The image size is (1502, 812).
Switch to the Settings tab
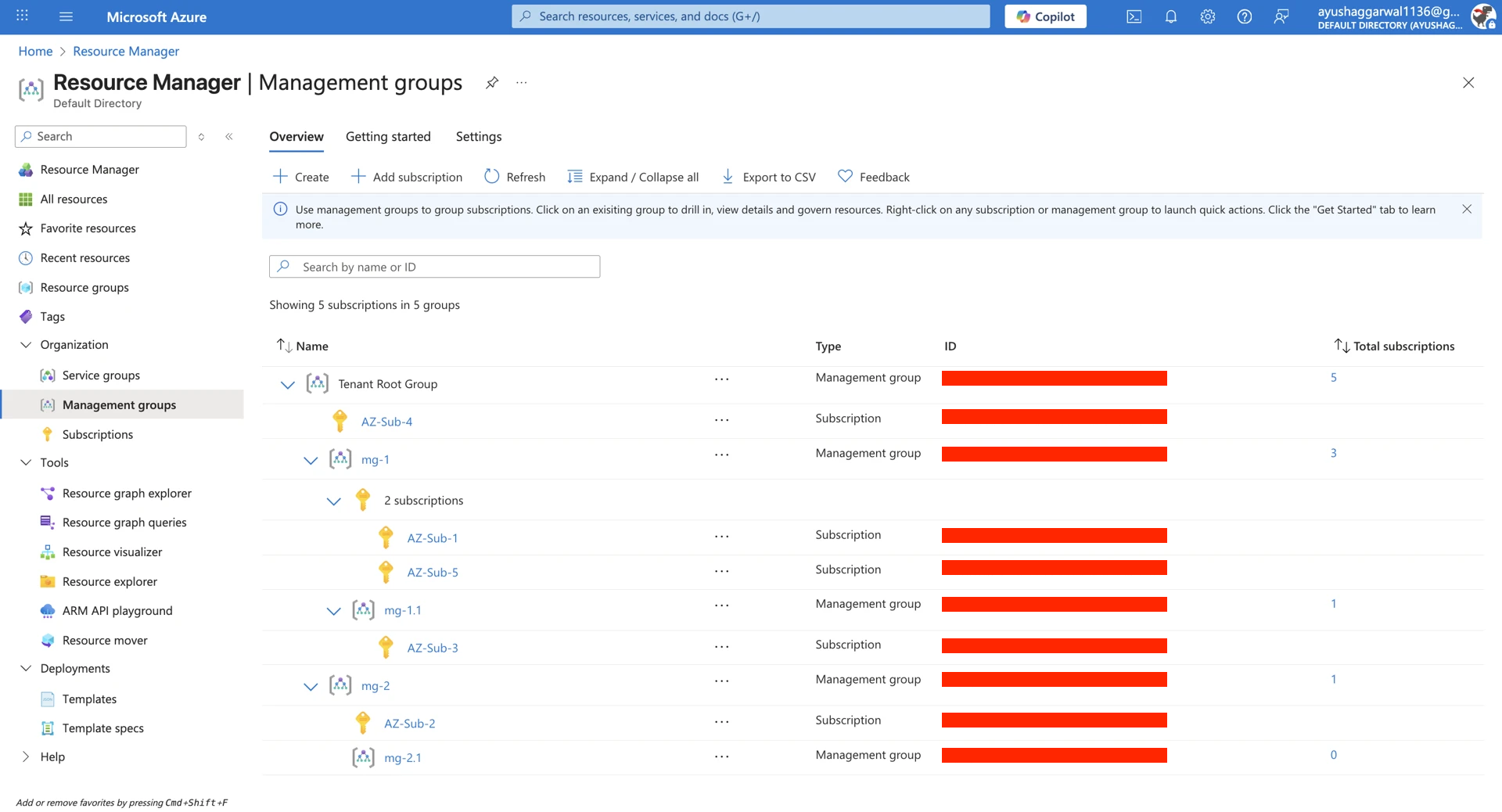click(479, 136)
